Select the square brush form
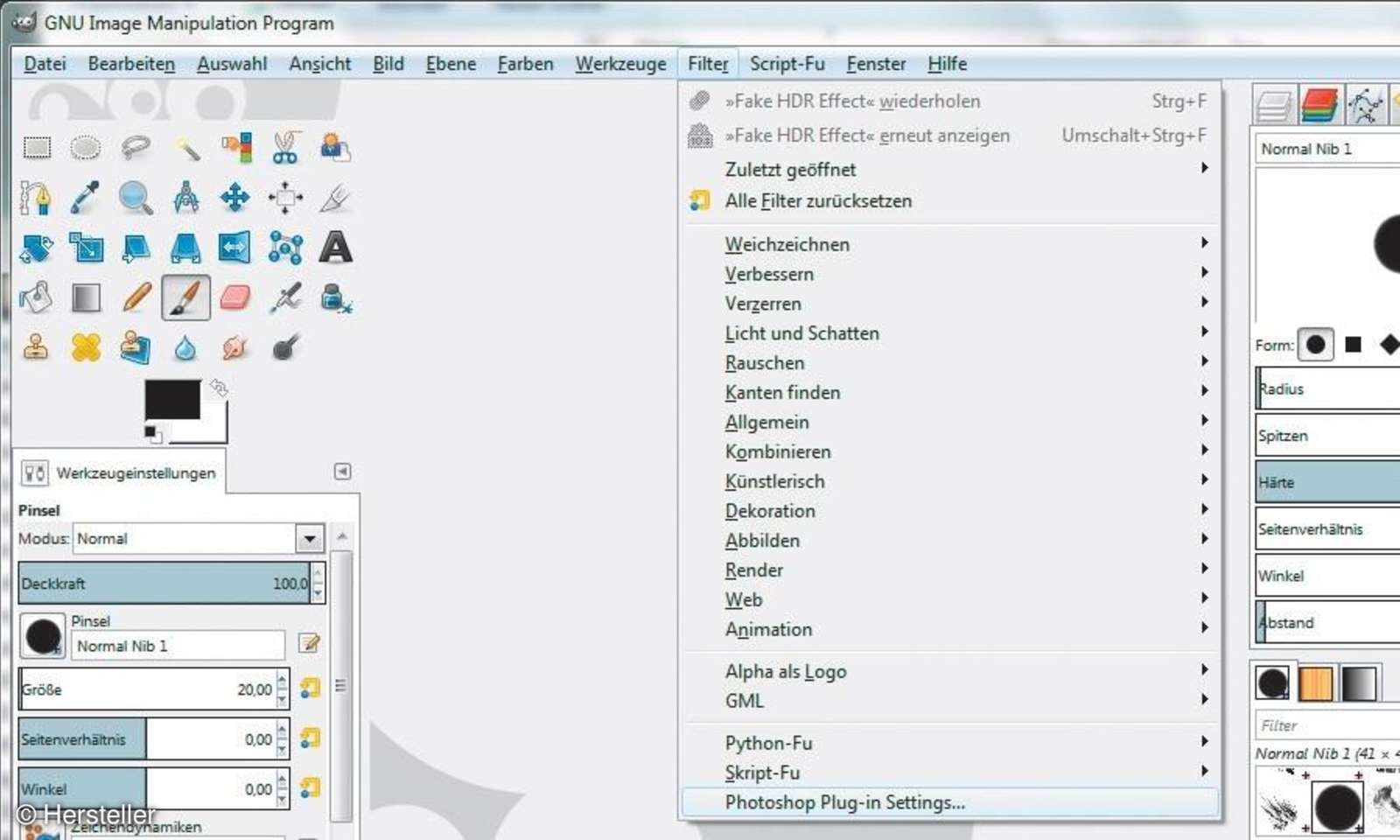Viewport: 1400px width, 840px height. click(x=1353, y=344)
